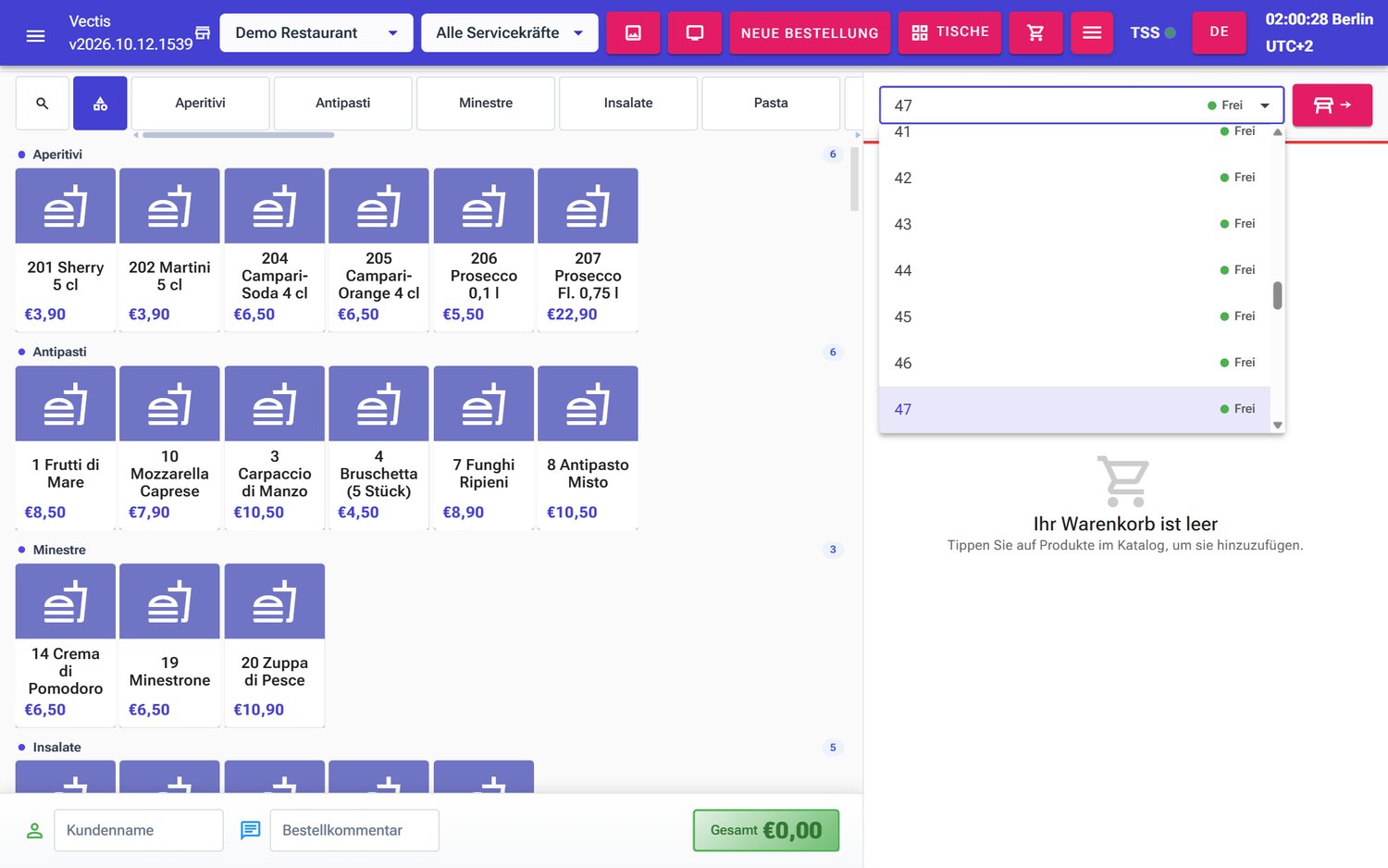Viewport: 1388px width, 868px height.
Task: Select the 19 Minestrone product tile
Action: [x=169, y=645]
